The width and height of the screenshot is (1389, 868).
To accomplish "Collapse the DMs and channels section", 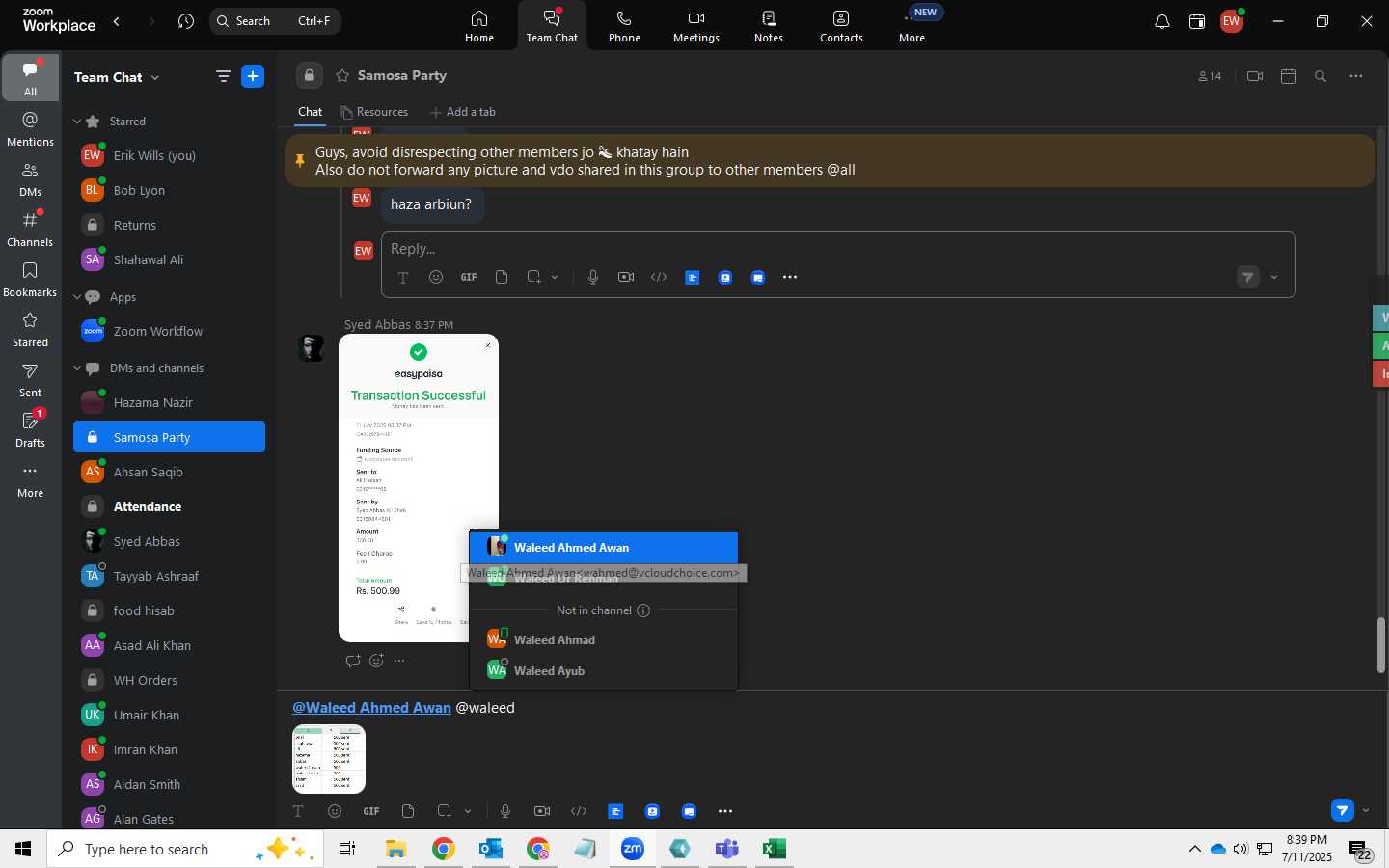I will pyautogui.click(x=77, y=368).
